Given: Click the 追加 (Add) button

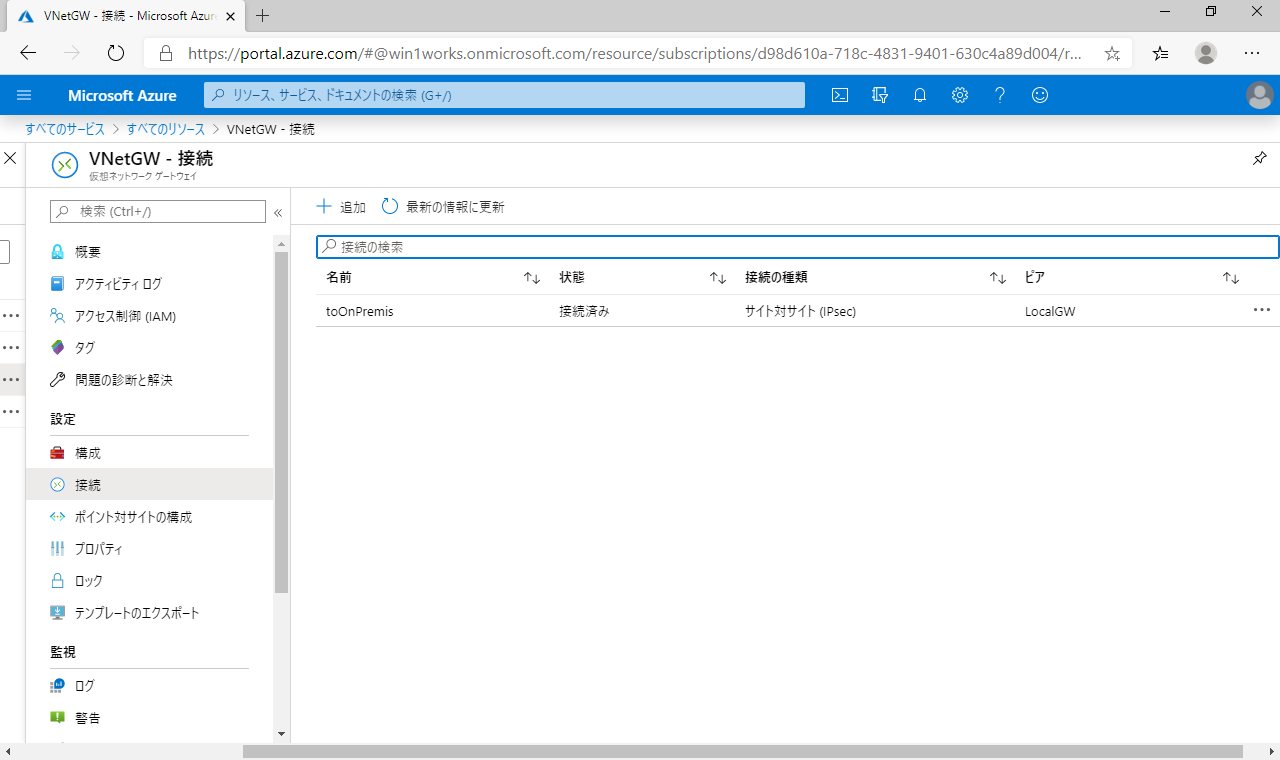Looking at the screenshot, I should [341, 207].
